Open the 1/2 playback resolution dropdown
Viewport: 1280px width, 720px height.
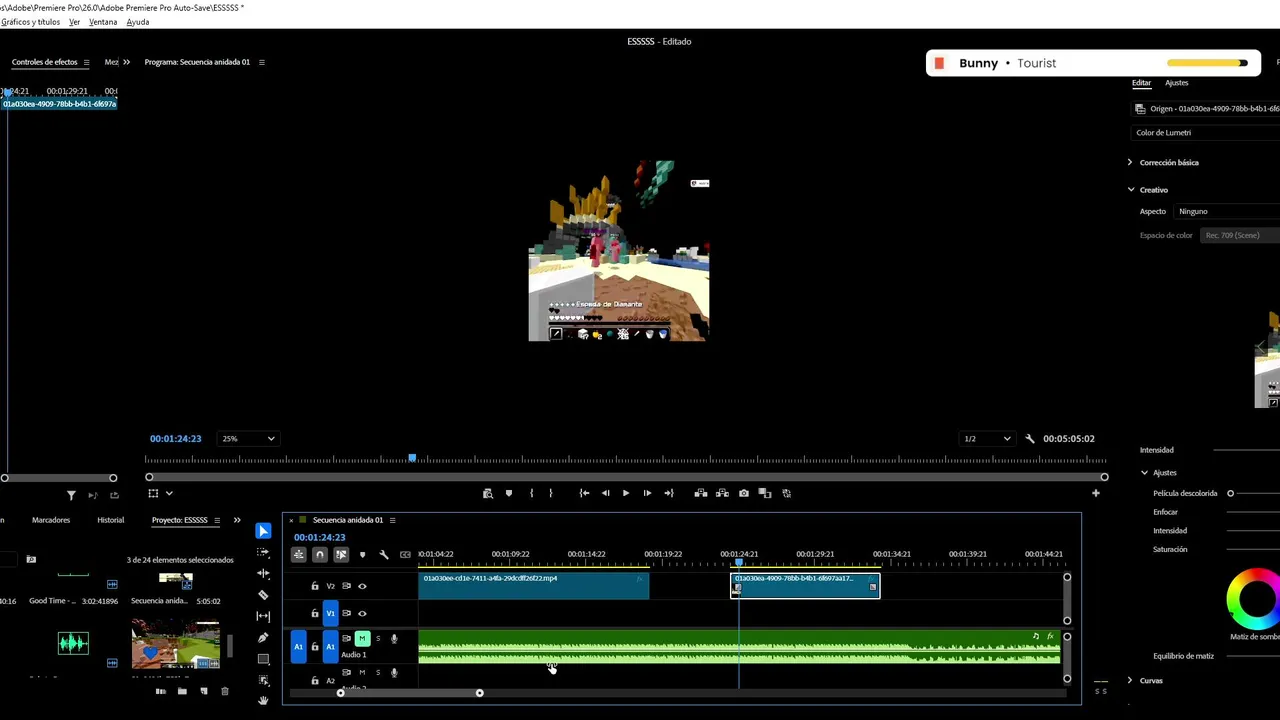tap(986, 439)
